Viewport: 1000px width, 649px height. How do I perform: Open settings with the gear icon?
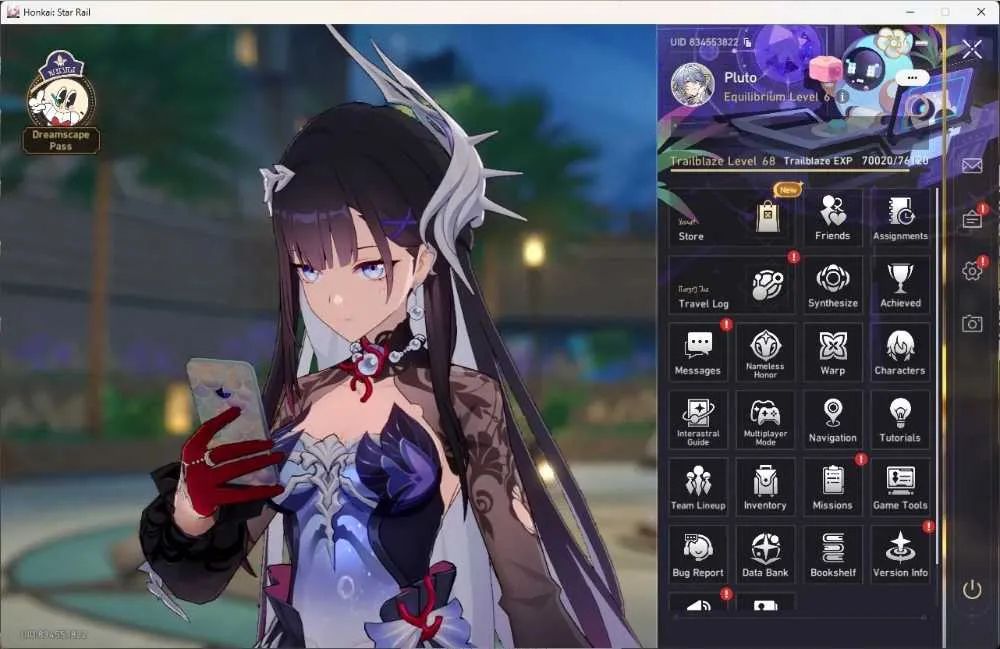point(972,270)
